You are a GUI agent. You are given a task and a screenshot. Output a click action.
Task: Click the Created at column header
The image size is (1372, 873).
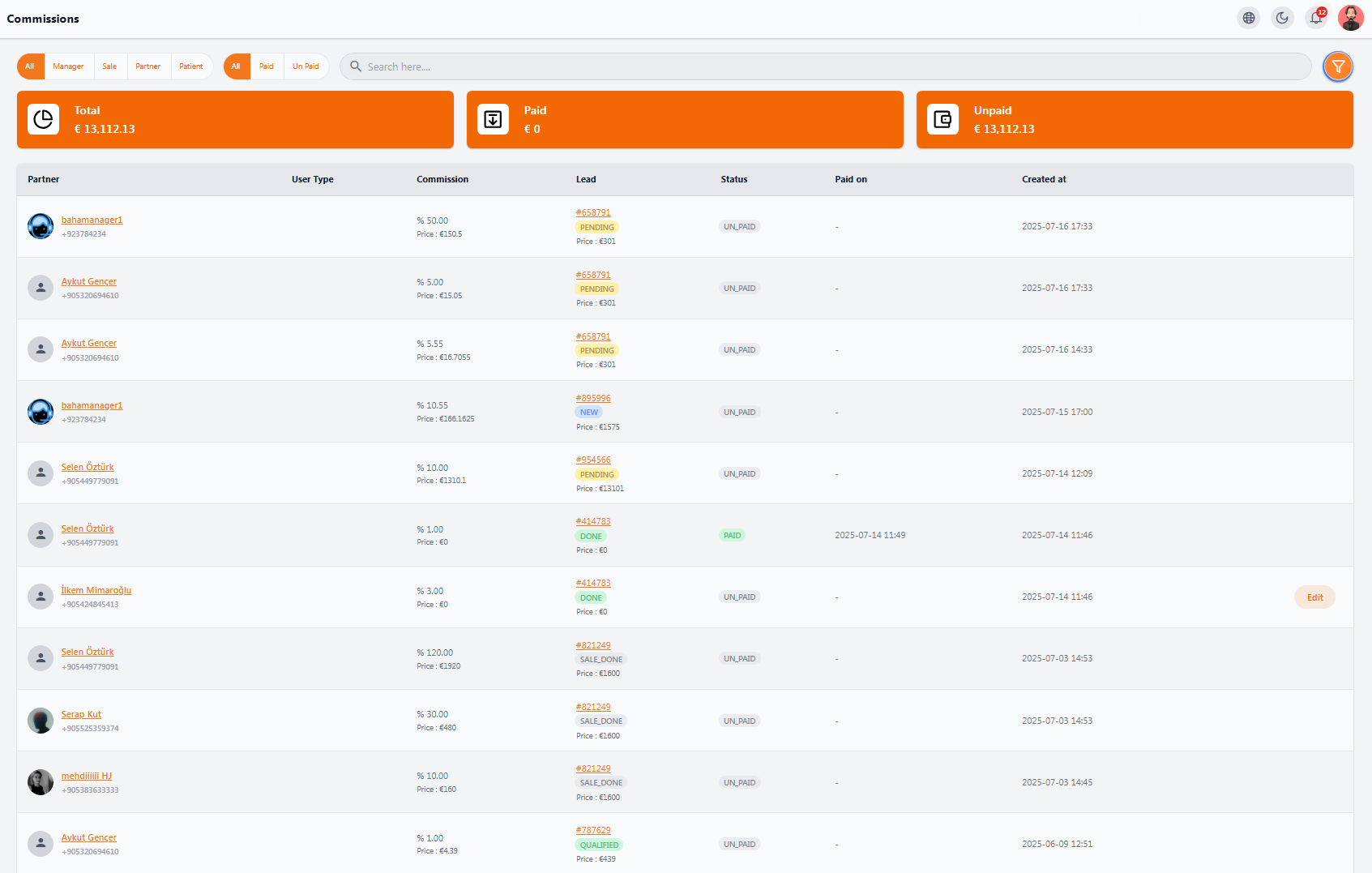click(x=1044, y=179)
